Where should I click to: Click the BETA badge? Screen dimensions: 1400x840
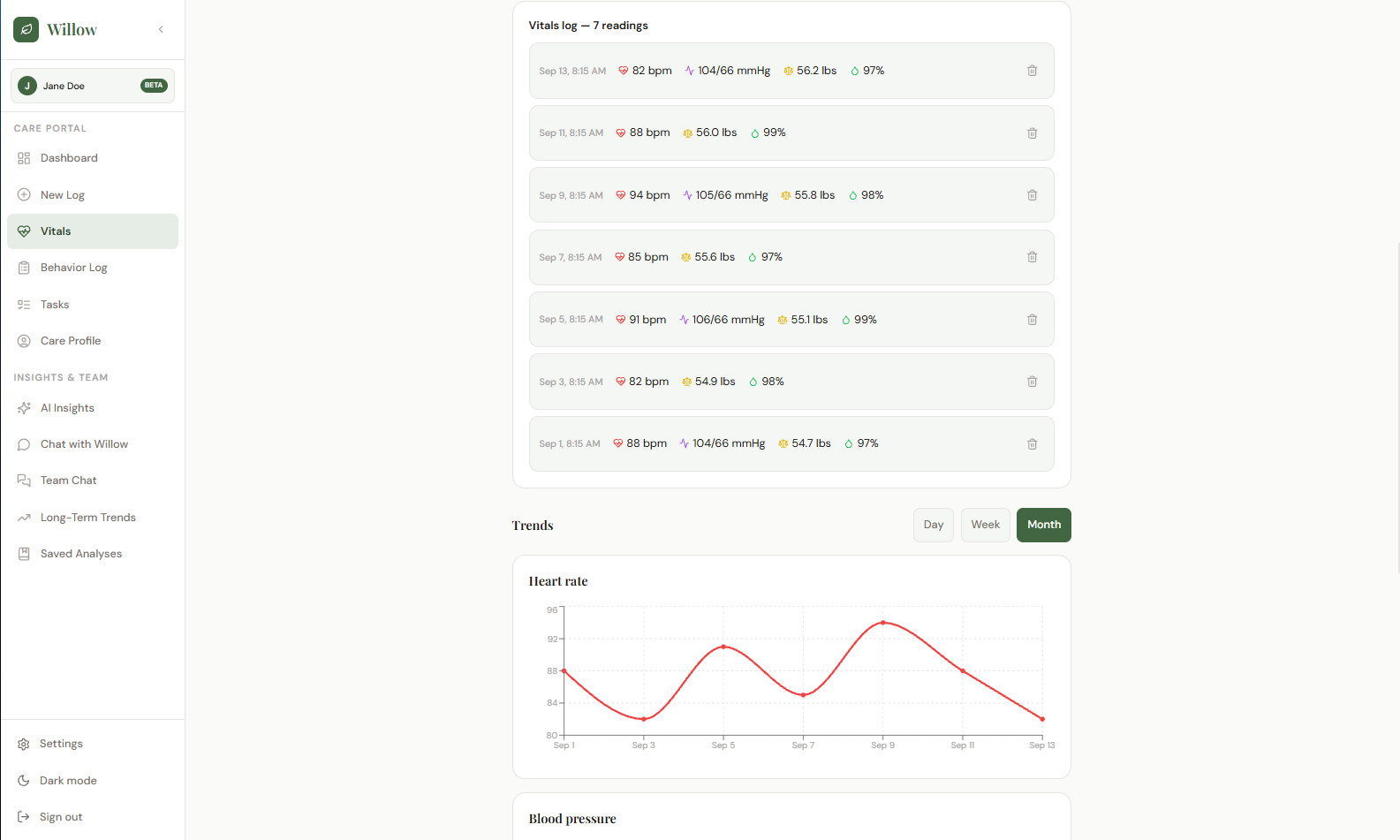[x=154, y=86]
